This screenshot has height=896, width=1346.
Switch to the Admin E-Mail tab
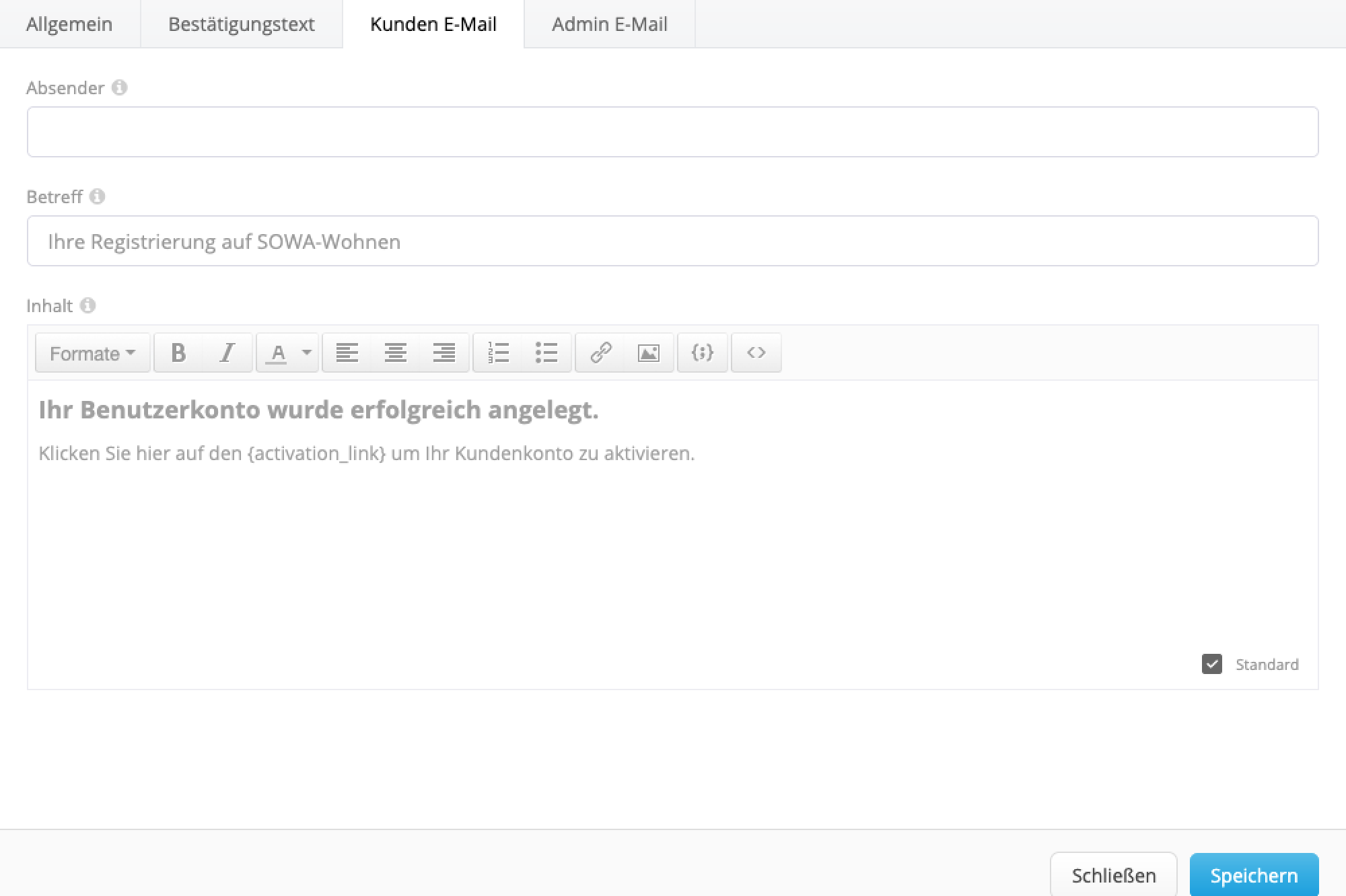click(x=609, y=24)
